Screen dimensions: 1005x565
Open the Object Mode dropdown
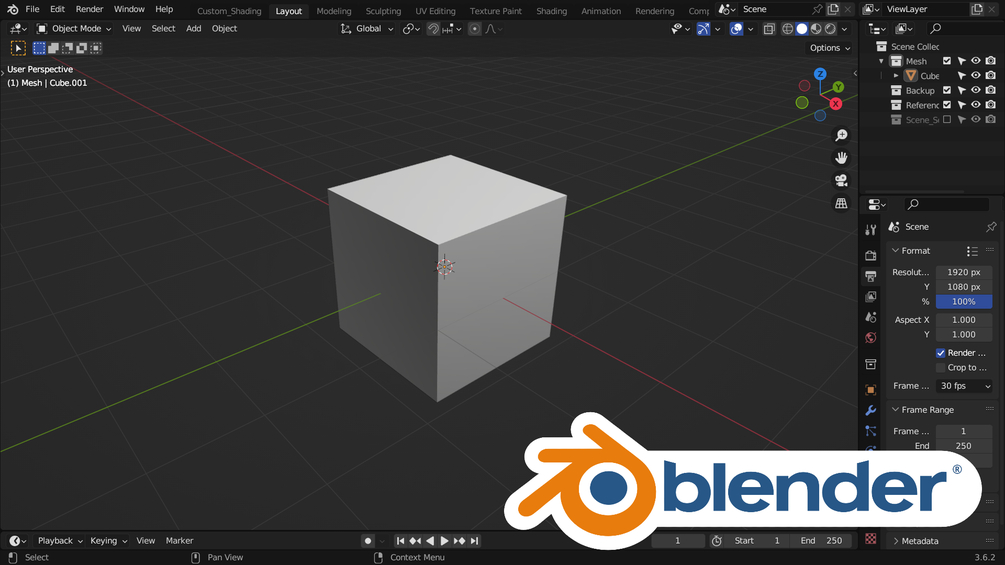(x=74, y=29)
